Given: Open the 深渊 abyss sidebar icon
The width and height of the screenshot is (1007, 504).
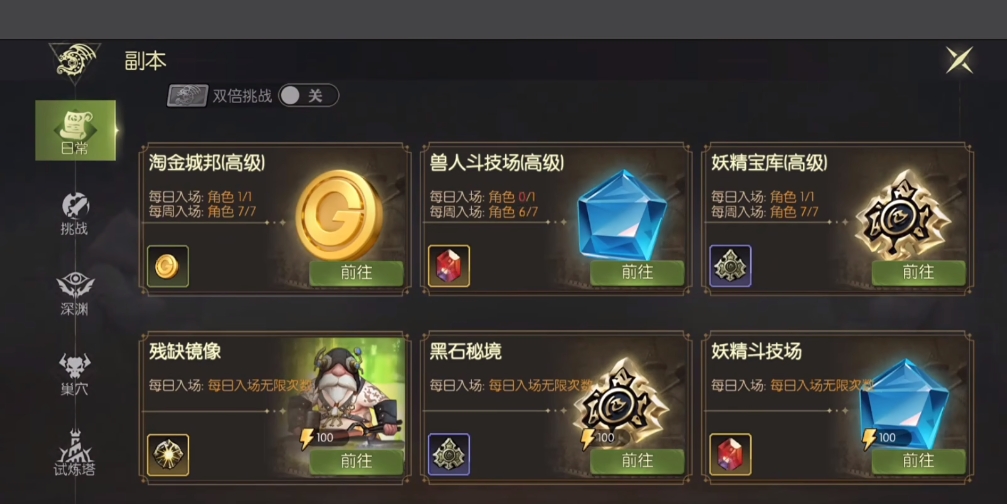Looking at the screenshot, I should click(75, 294).
